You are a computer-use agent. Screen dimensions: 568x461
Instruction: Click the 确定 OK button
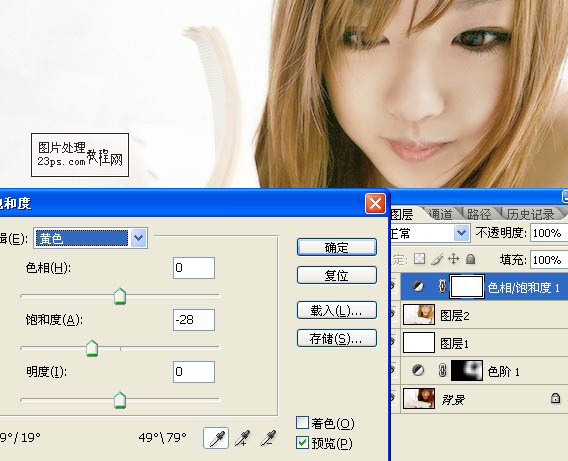[337, 248]
